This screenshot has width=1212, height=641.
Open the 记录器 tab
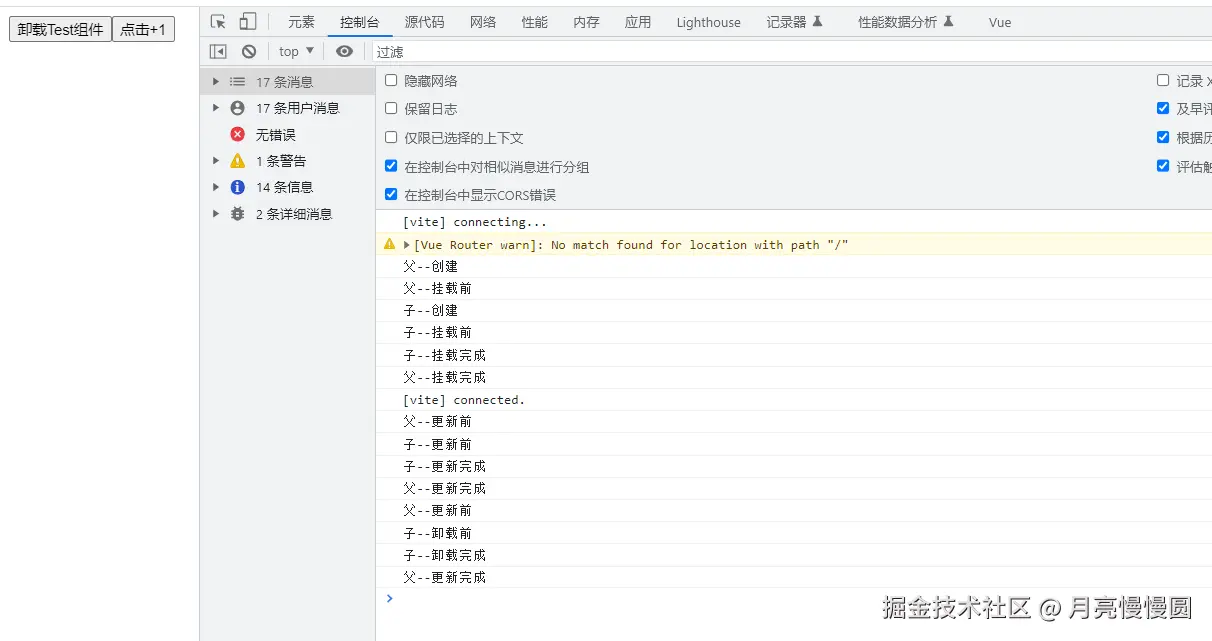794,22
